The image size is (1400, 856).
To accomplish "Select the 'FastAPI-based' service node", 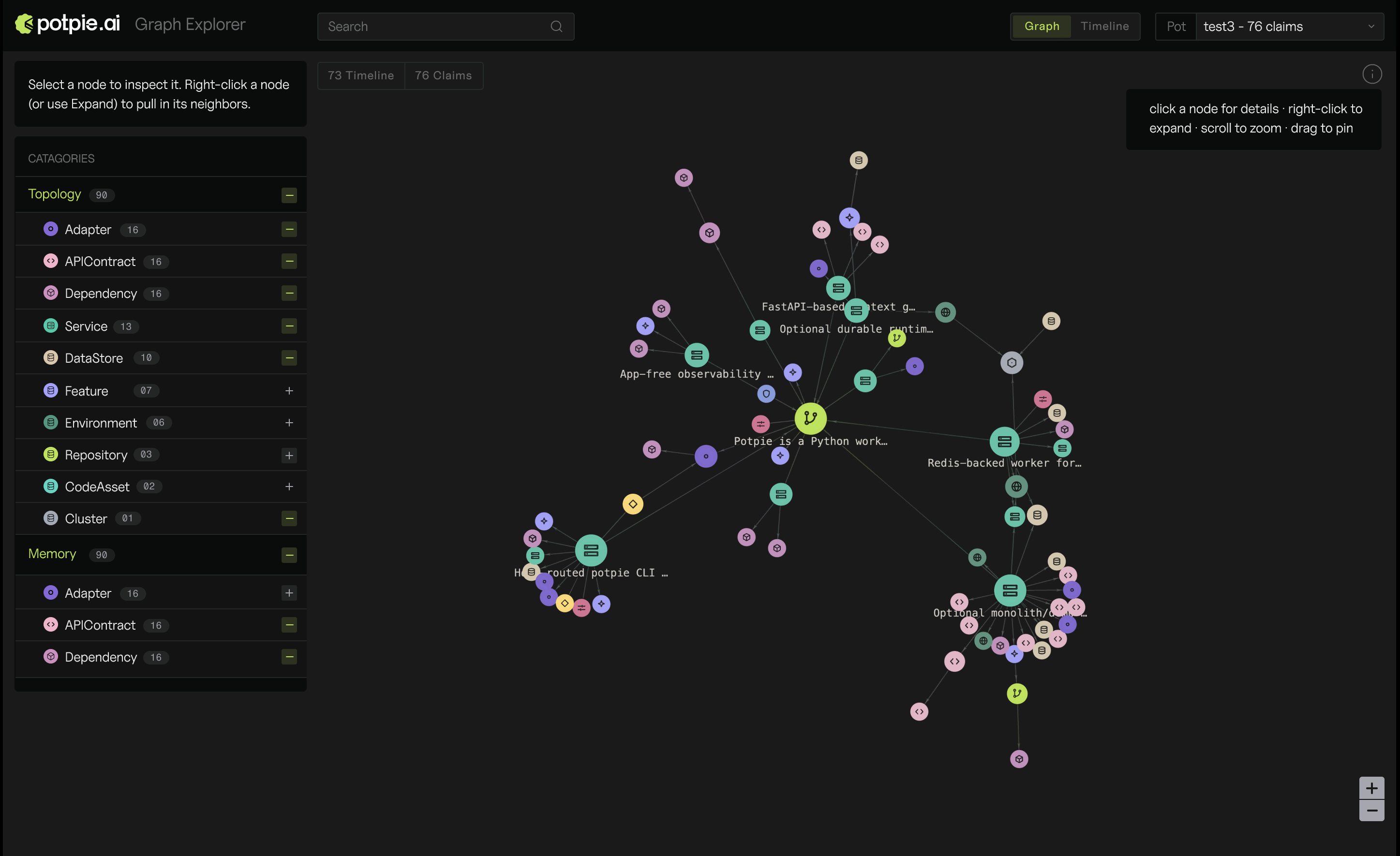I will click(x=838, y=288).
